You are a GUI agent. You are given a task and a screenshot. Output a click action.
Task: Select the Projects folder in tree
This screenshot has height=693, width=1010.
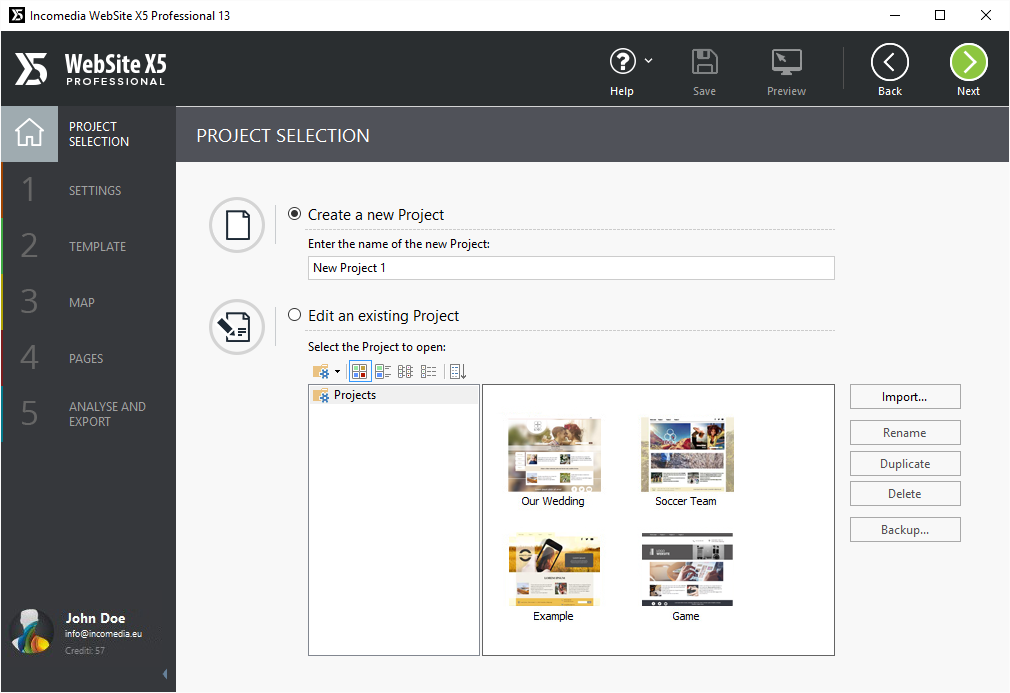[x=394, y=395]
